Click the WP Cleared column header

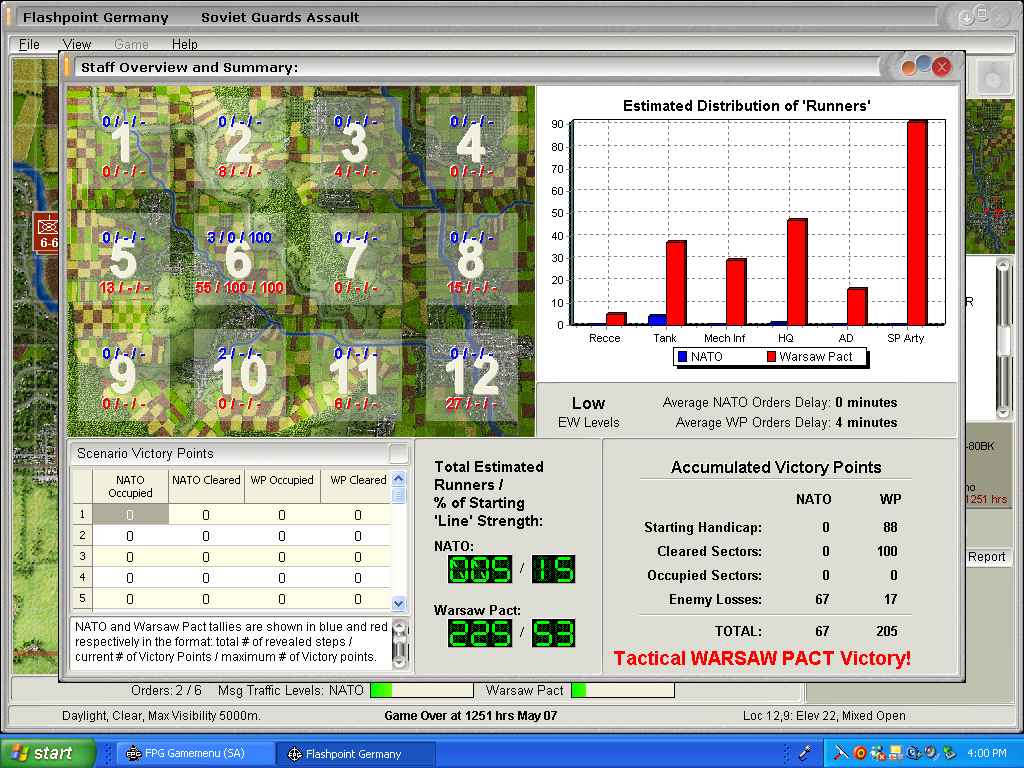coord(358,487)
